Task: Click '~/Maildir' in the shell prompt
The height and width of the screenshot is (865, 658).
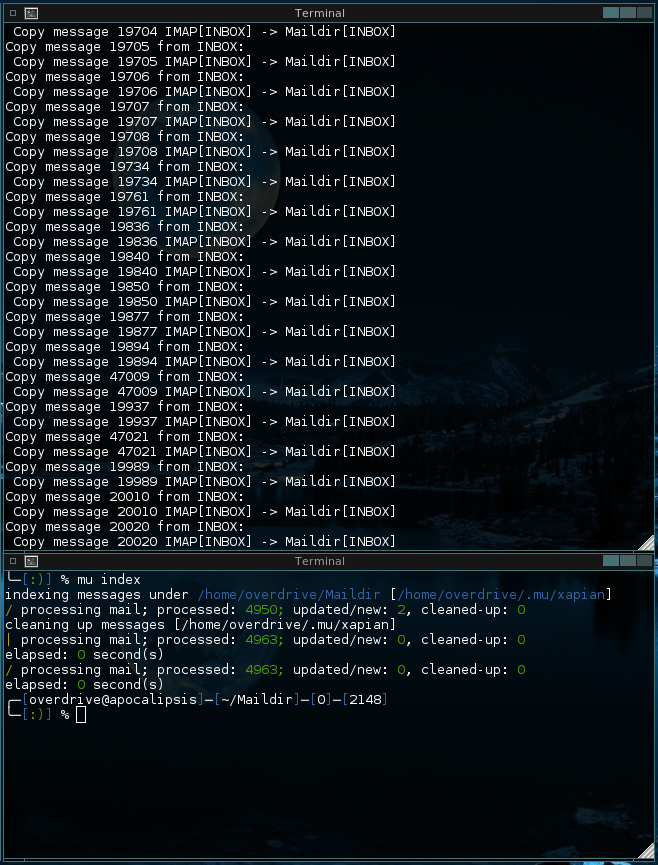Action: pos(257,700)
